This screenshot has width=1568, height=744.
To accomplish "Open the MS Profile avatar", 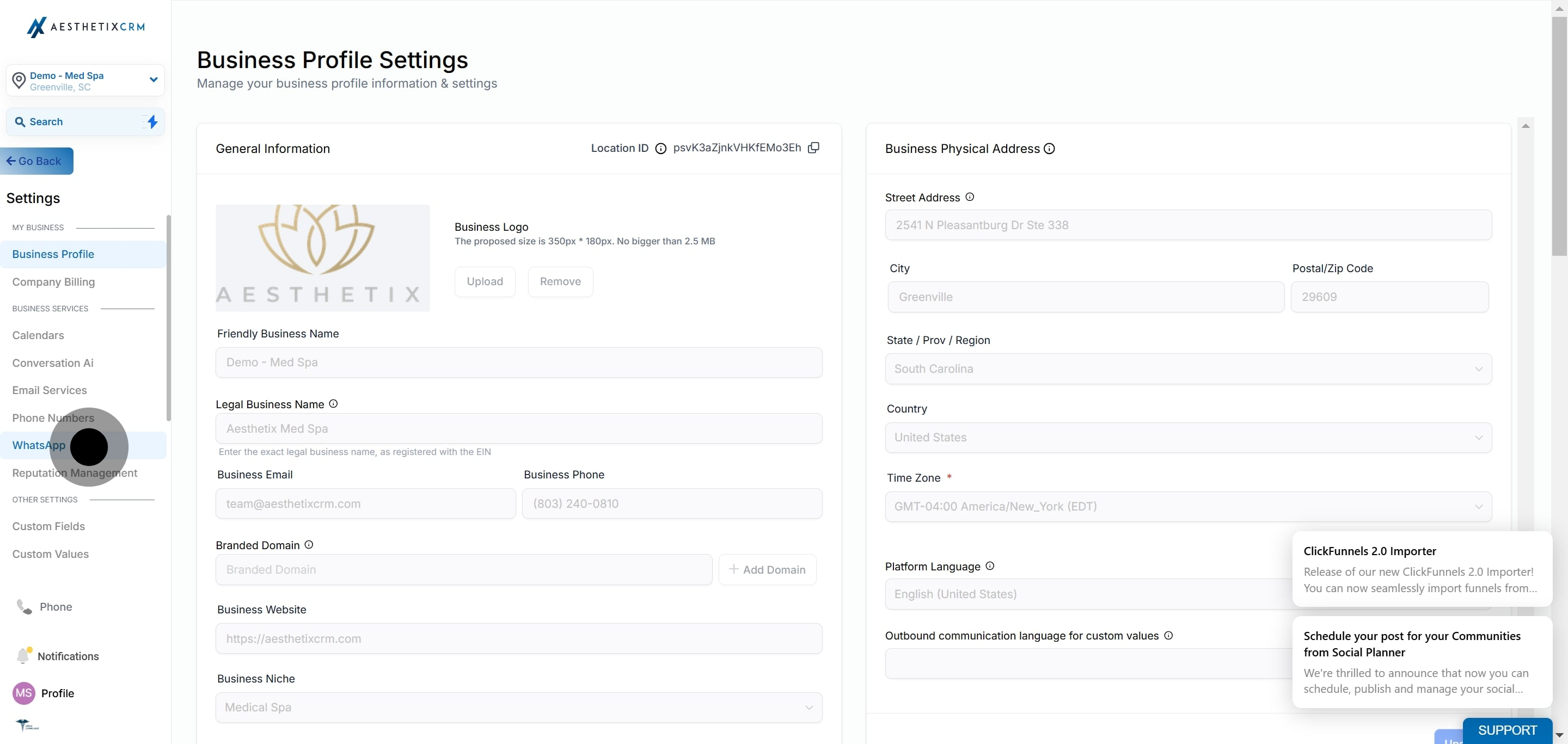I will point(24,693).
